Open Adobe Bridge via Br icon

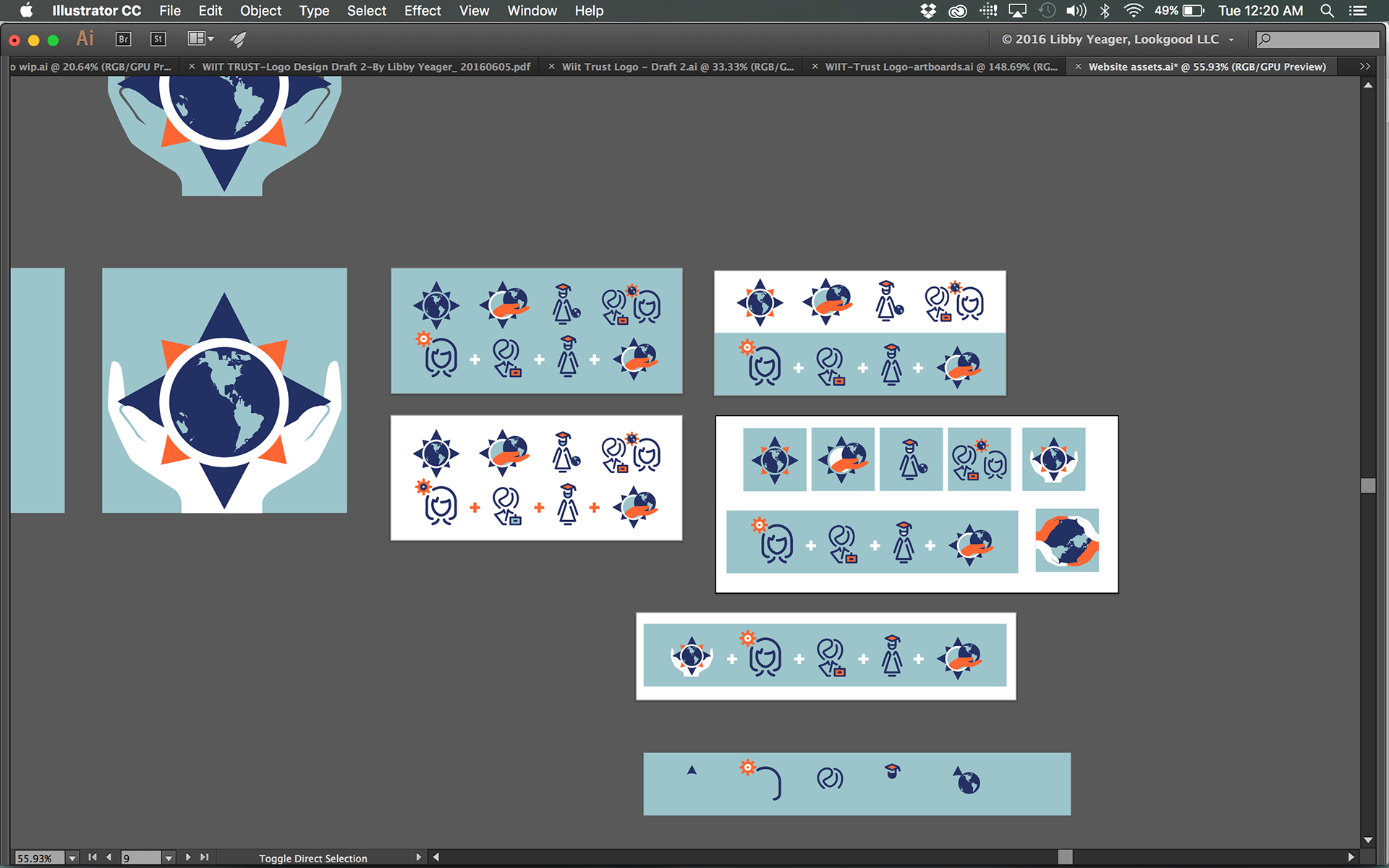(x=123, y=39)
